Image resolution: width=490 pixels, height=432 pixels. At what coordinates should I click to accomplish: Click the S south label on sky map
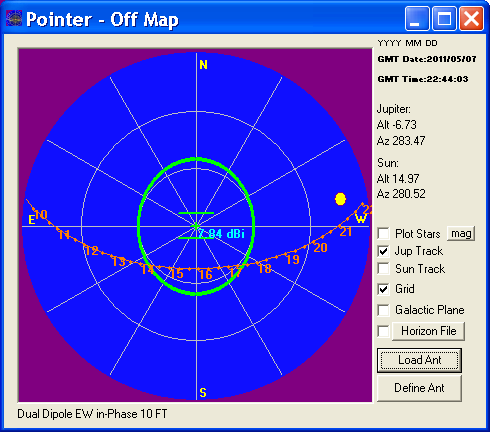tap(203, 393)
